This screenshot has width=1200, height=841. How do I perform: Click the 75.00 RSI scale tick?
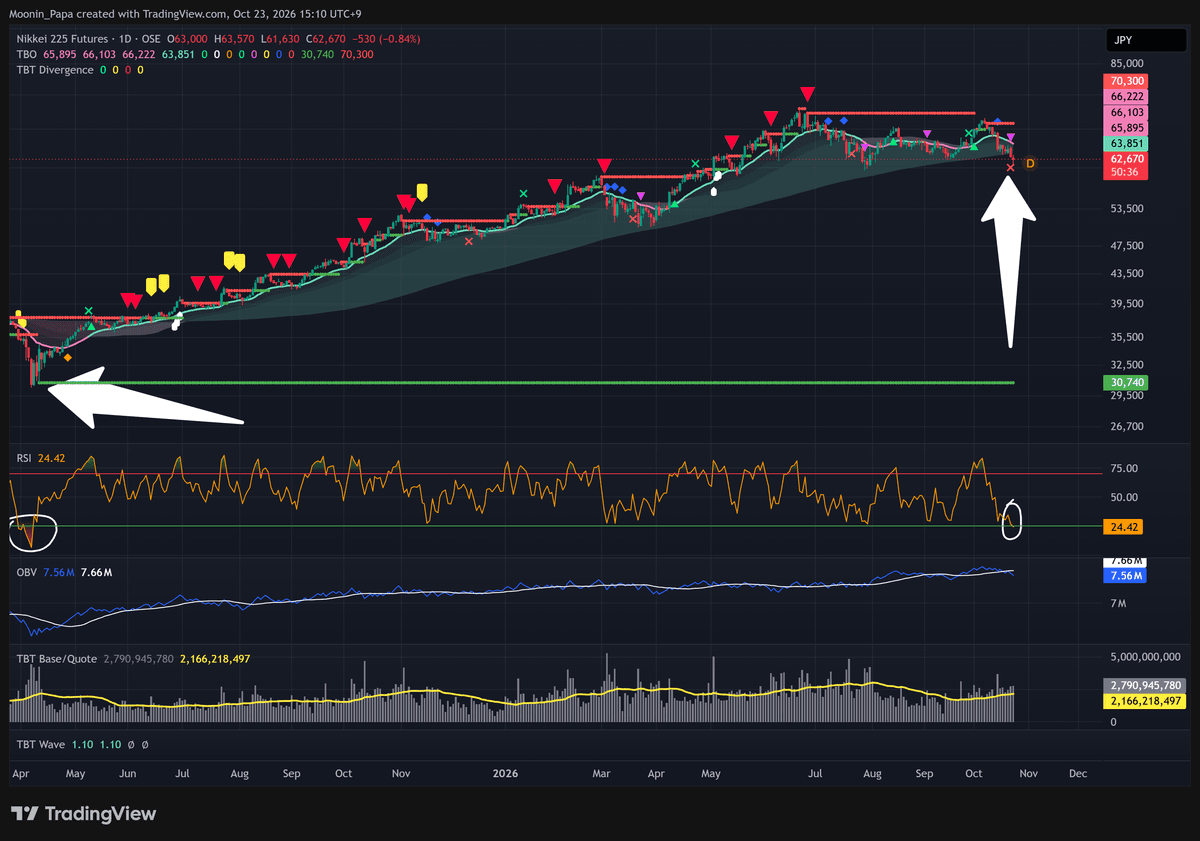pyautogui.click(x=1124, y=468)
